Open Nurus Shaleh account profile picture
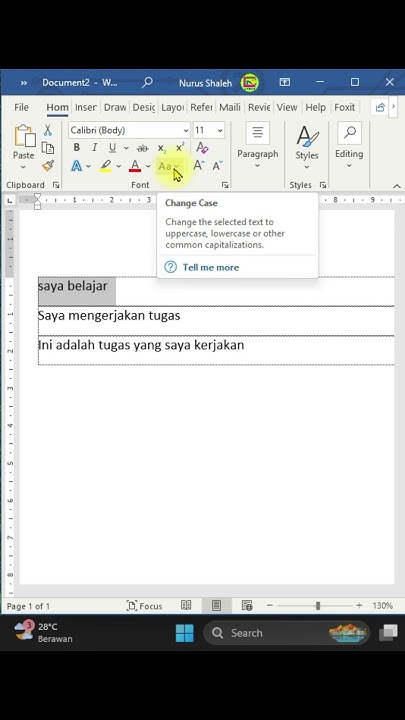The image size is (405, 720). coord(249,83)
